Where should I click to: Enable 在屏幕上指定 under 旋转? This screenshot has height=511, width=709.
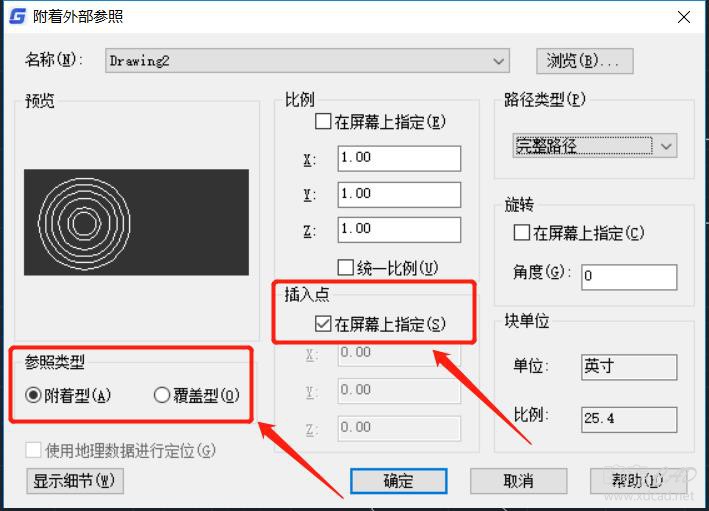tap(521, 233)
